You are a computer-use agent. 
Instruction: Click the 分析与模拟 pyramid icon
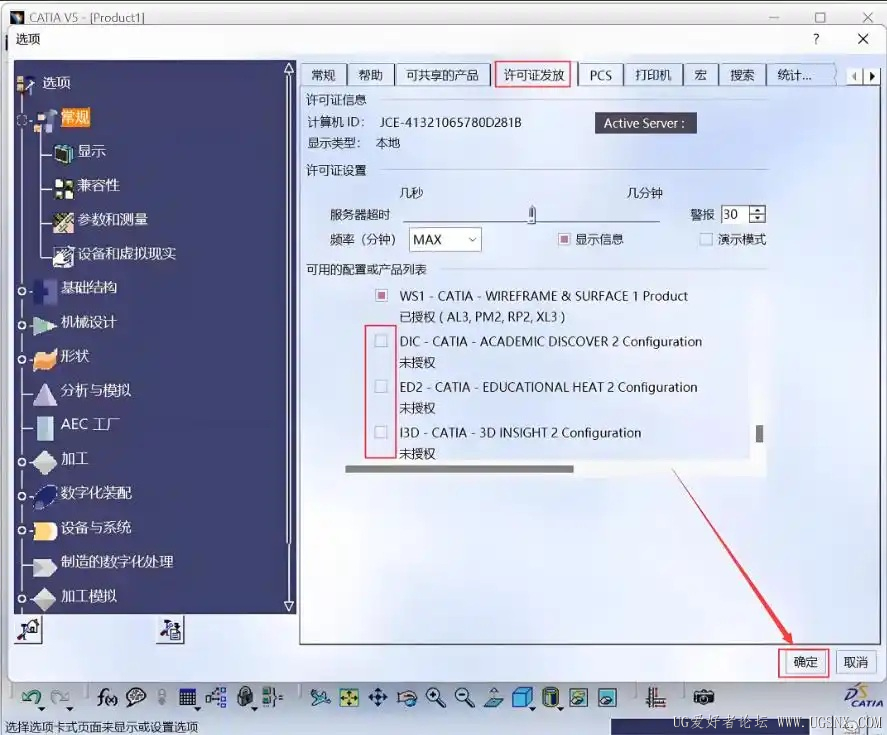coord(45,394)
